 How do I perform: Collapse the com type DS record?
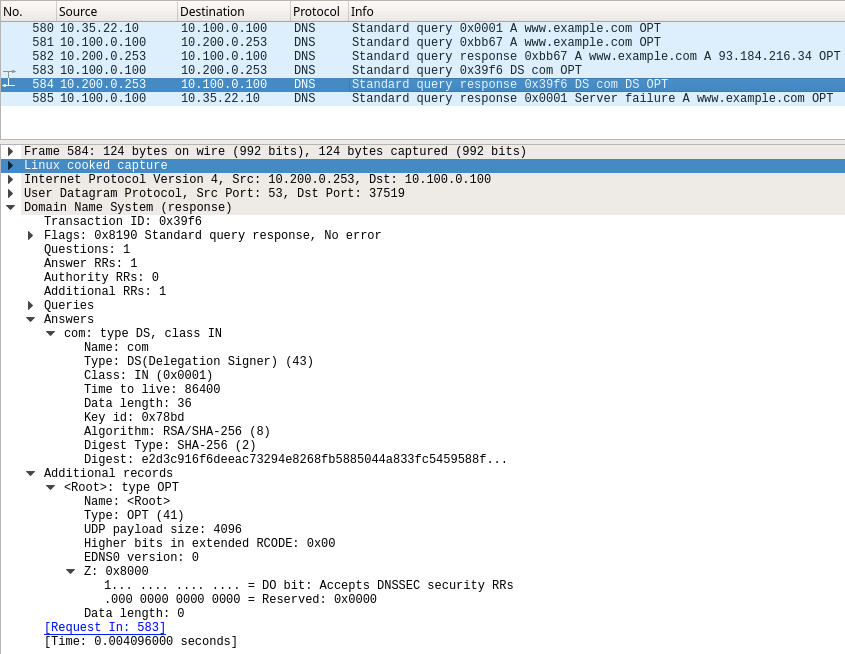[50, 334]
